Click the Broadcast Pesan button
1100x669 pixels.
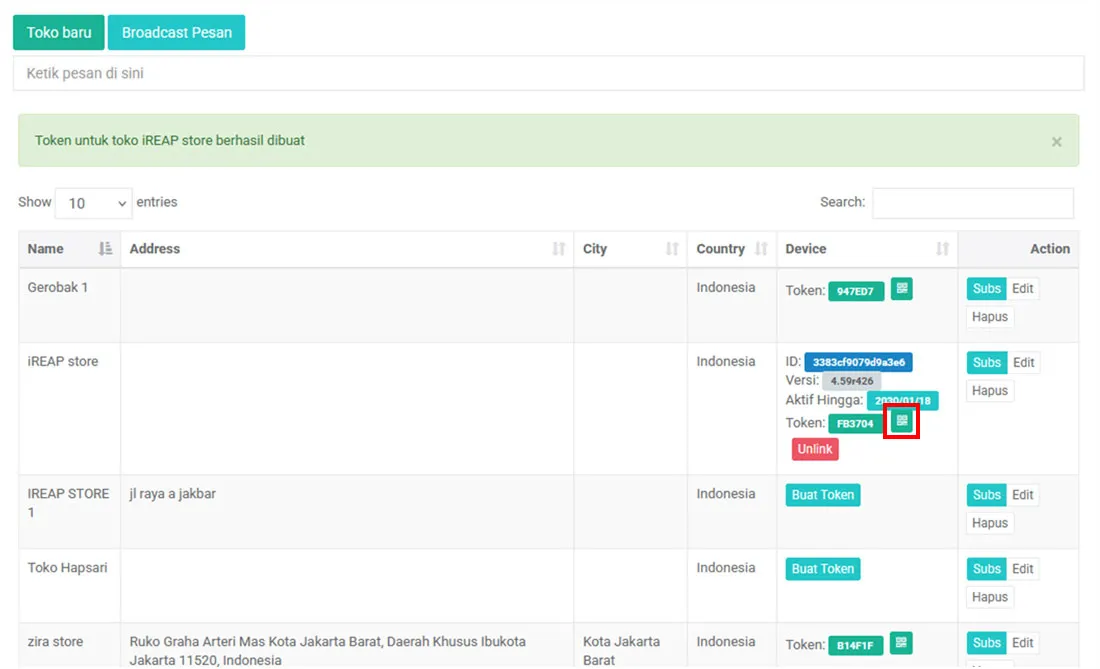click(177, 32)
